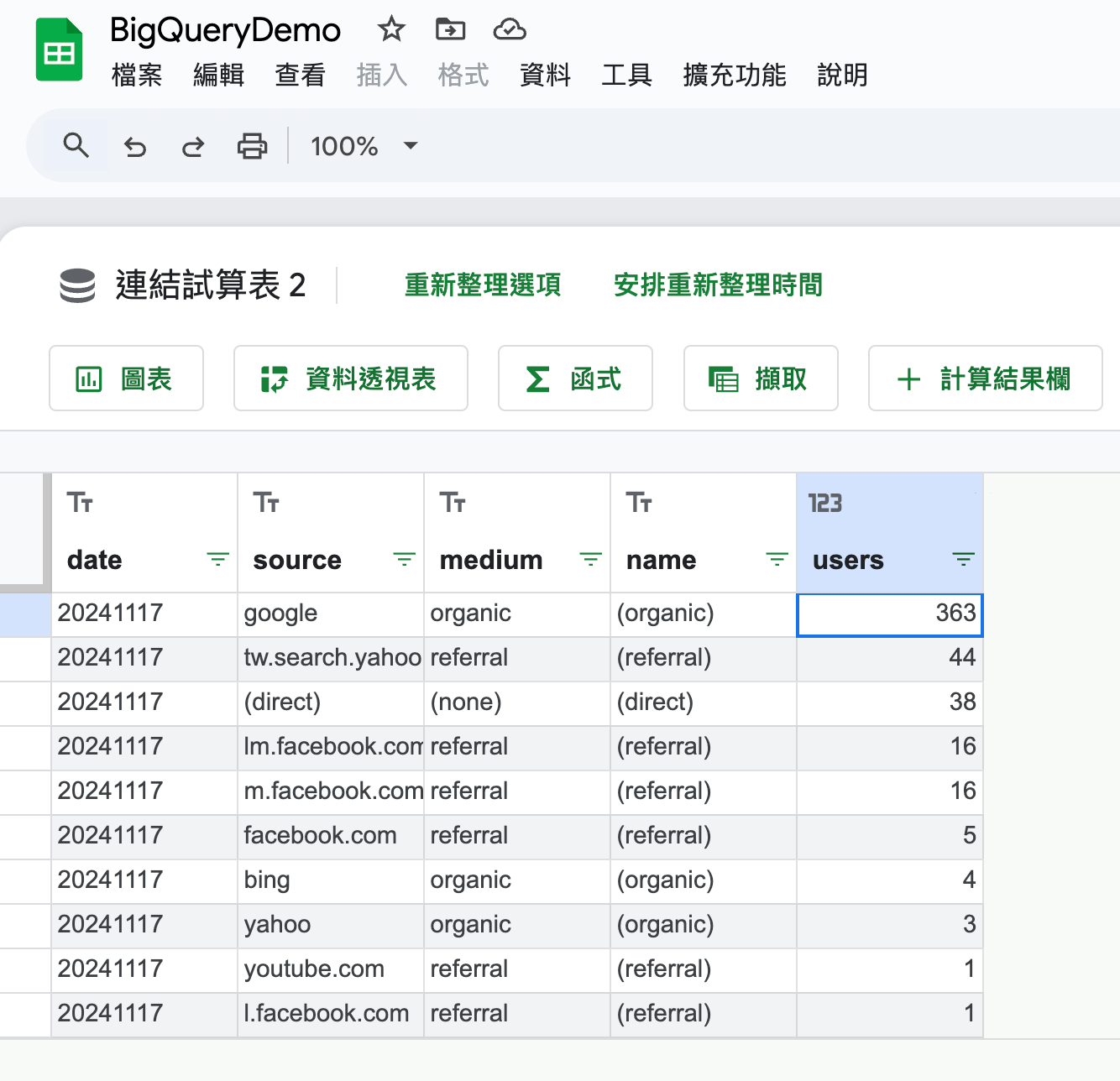The height and width of the screenshot is (1081, 1120).
Task: Select the source cell '(direct)'
Action: tap(331, 703)
